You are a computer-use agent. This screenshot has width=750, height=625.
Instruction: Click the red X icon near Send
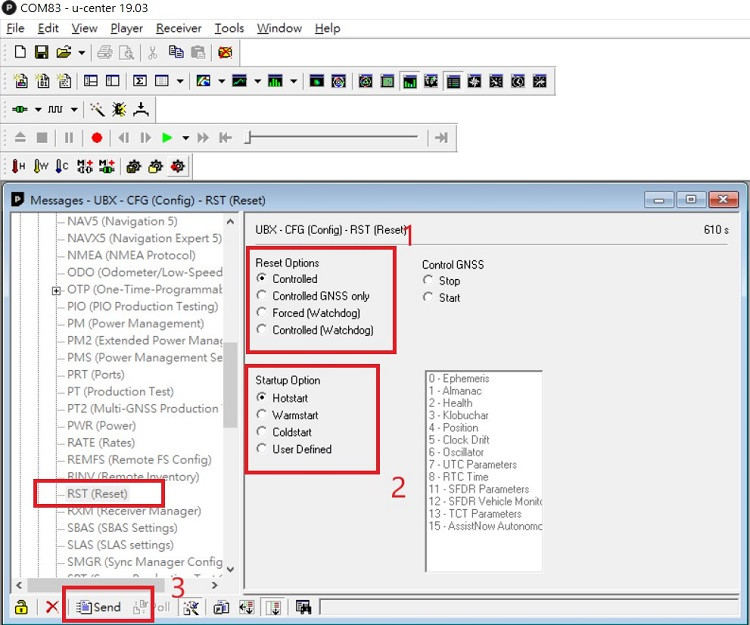coord(52,607)
